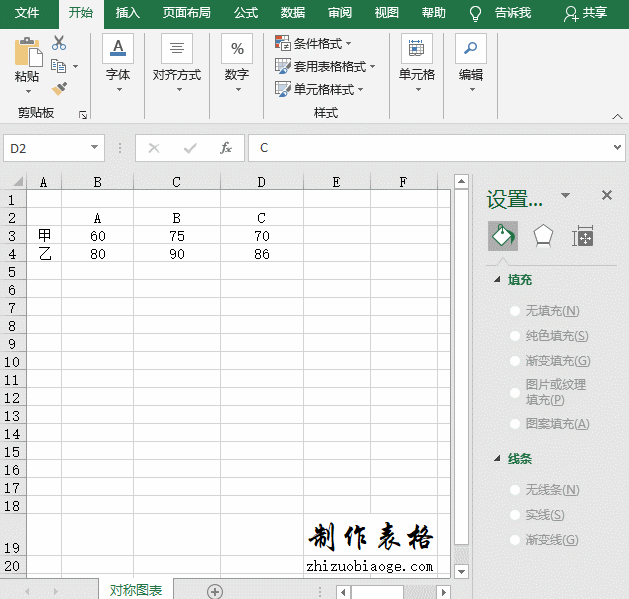Click the horizontal scrollbar right arrow
629x599 pixels.
pyautogui.click(x=443, y=592)
